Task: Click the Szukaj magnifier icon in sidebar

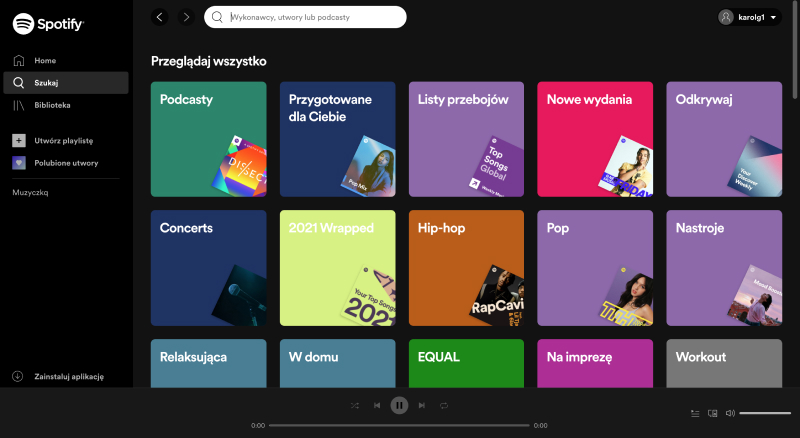Action: (x=19, y=83)
